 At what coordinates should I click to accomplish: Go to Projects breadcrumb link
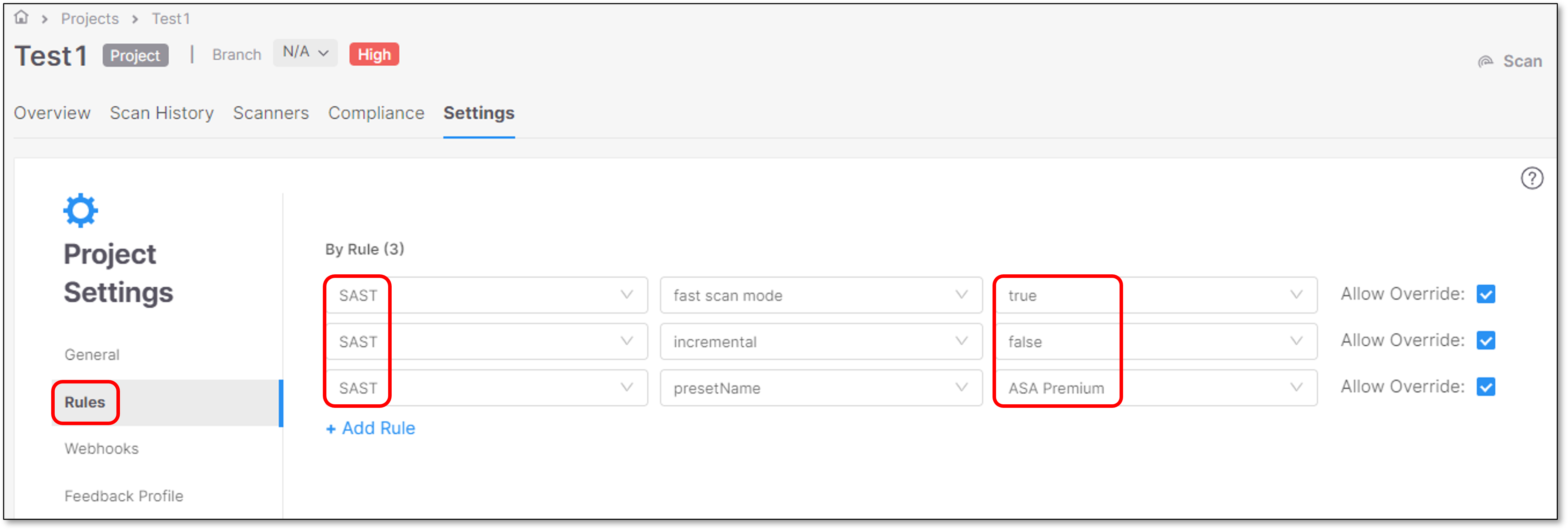click(x=90, y=19)
